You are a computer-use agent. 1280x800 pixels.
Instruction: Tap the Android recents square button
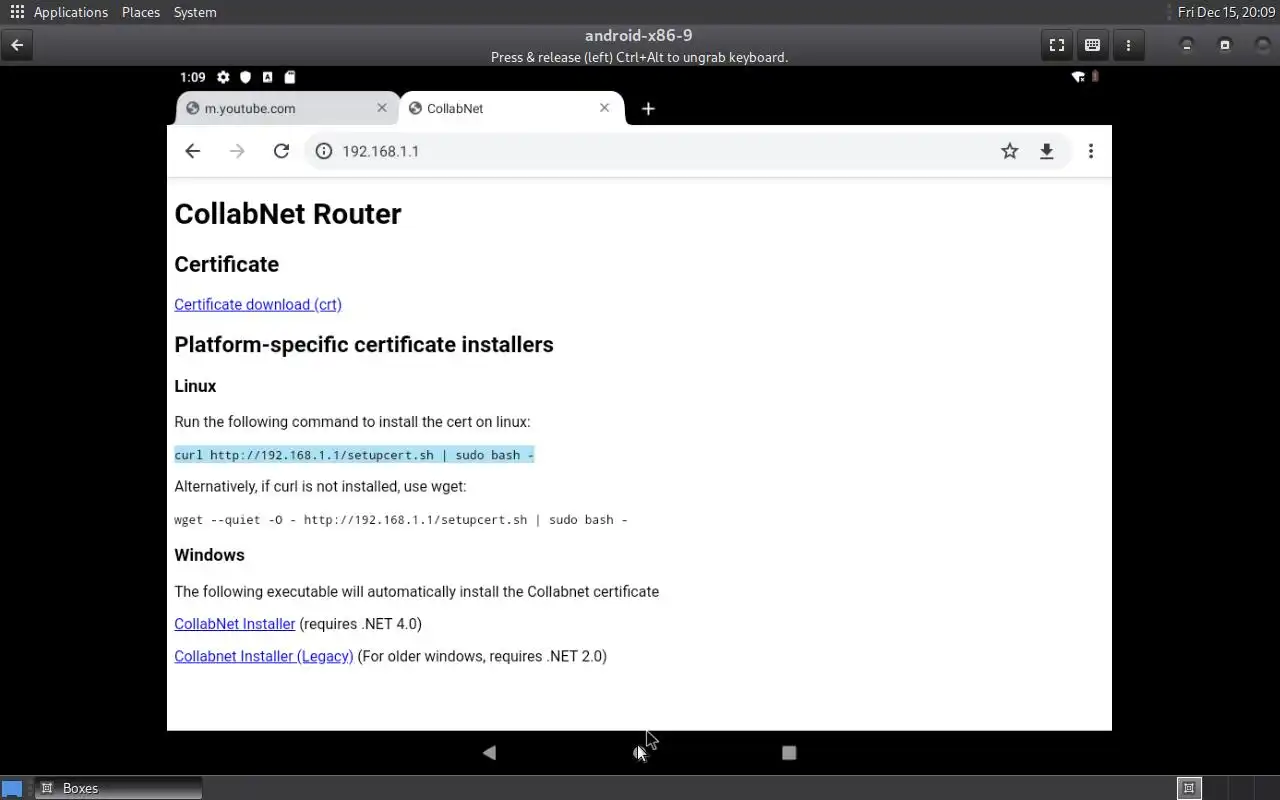(x=789, y=752)
